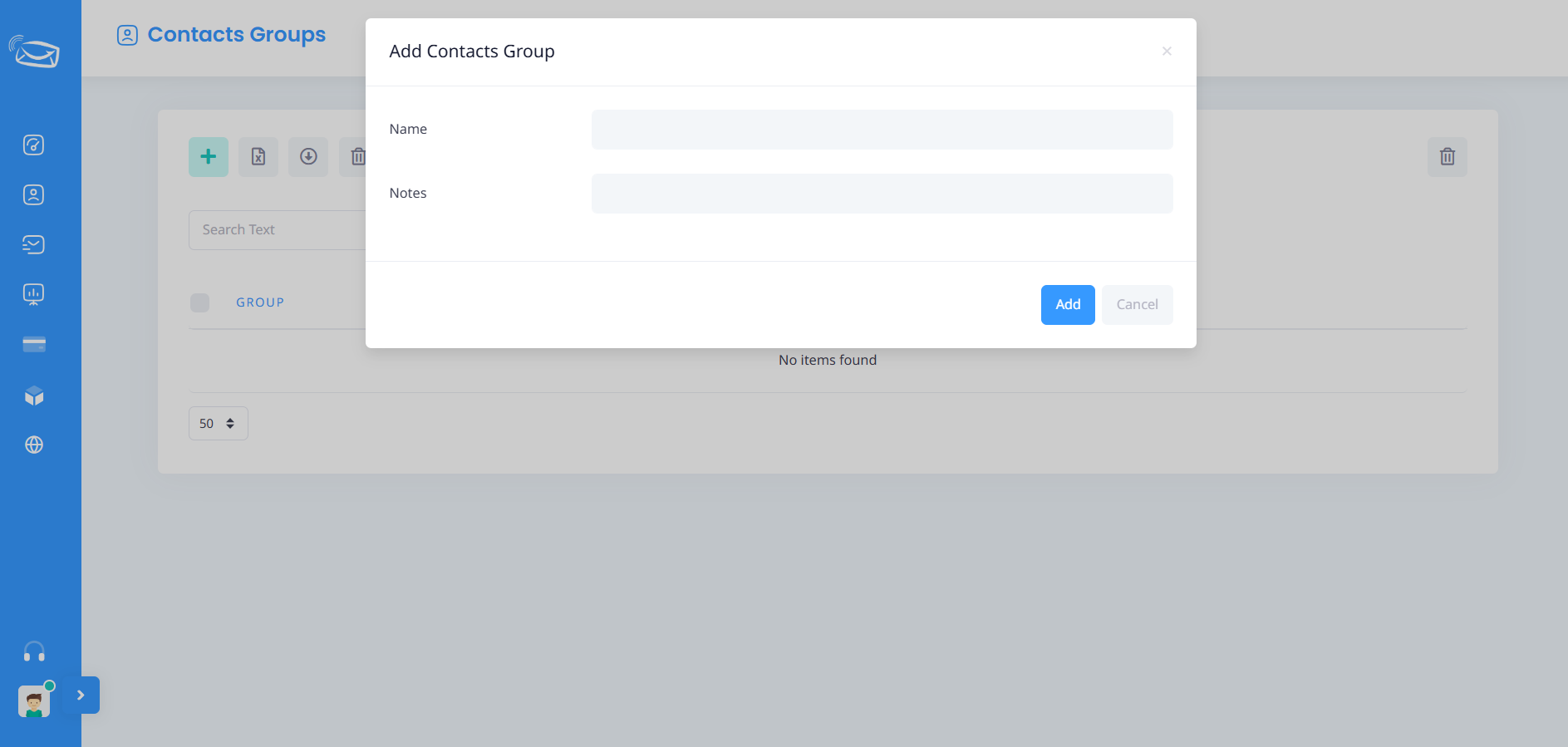The width and height of the screenshot is (1568, 747).
Task: Click the Contacts Groups header icon
Action: (x=127, y=35)
